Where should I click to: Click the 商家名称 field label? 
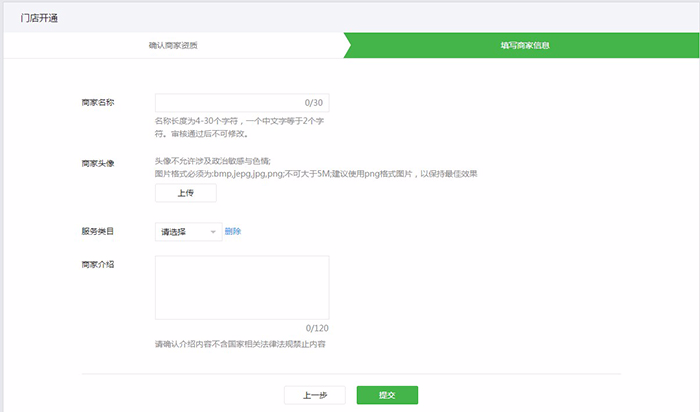pos(98,102)
